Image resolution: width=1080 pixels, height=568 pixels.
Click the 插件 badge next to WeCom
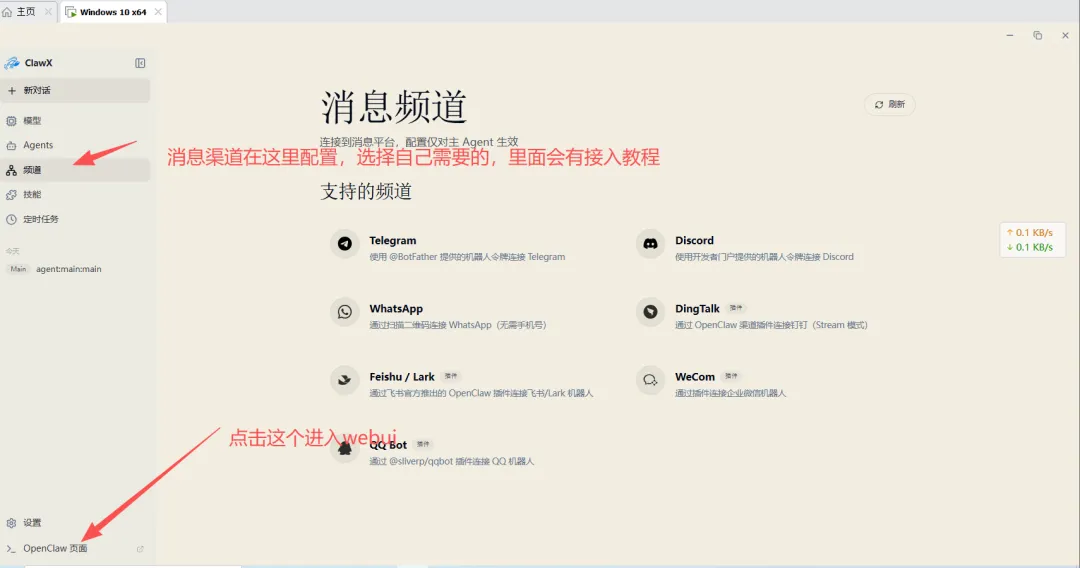(x=731, y=377)
